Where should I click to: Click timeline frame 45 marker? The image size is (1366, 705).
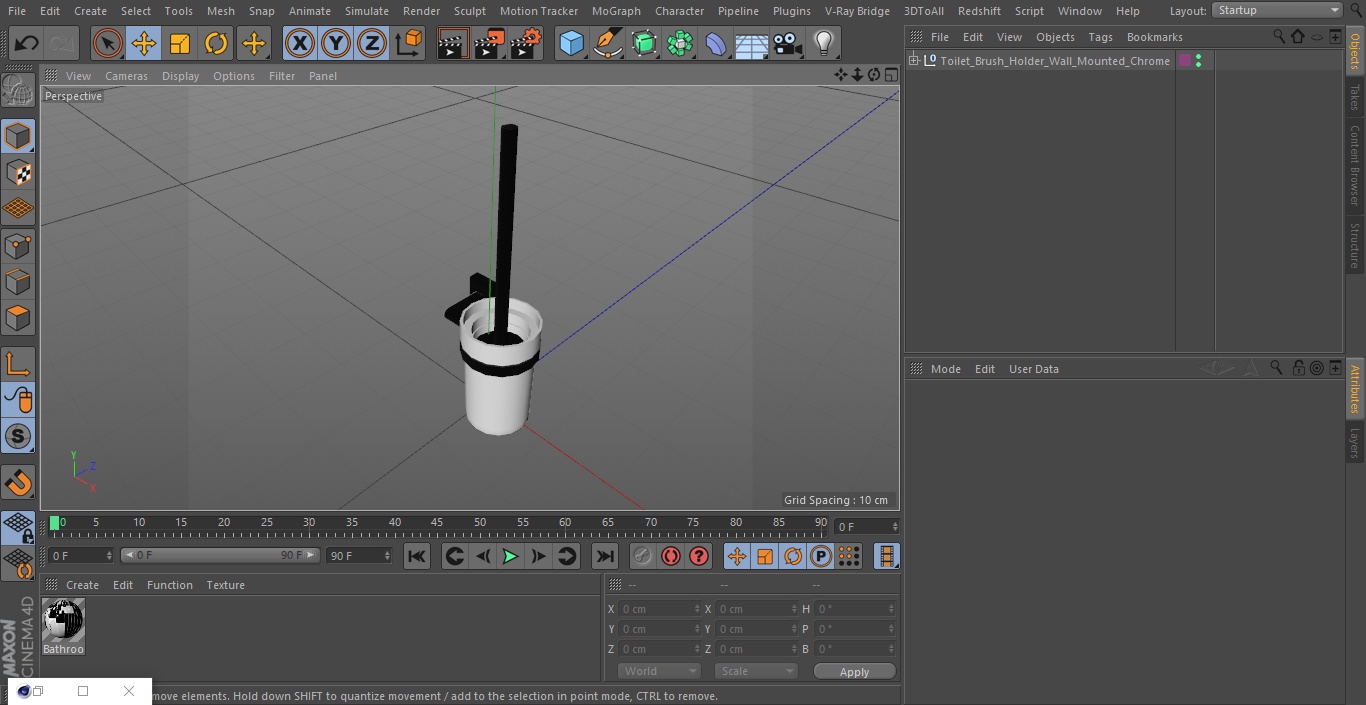click(437, 522)
